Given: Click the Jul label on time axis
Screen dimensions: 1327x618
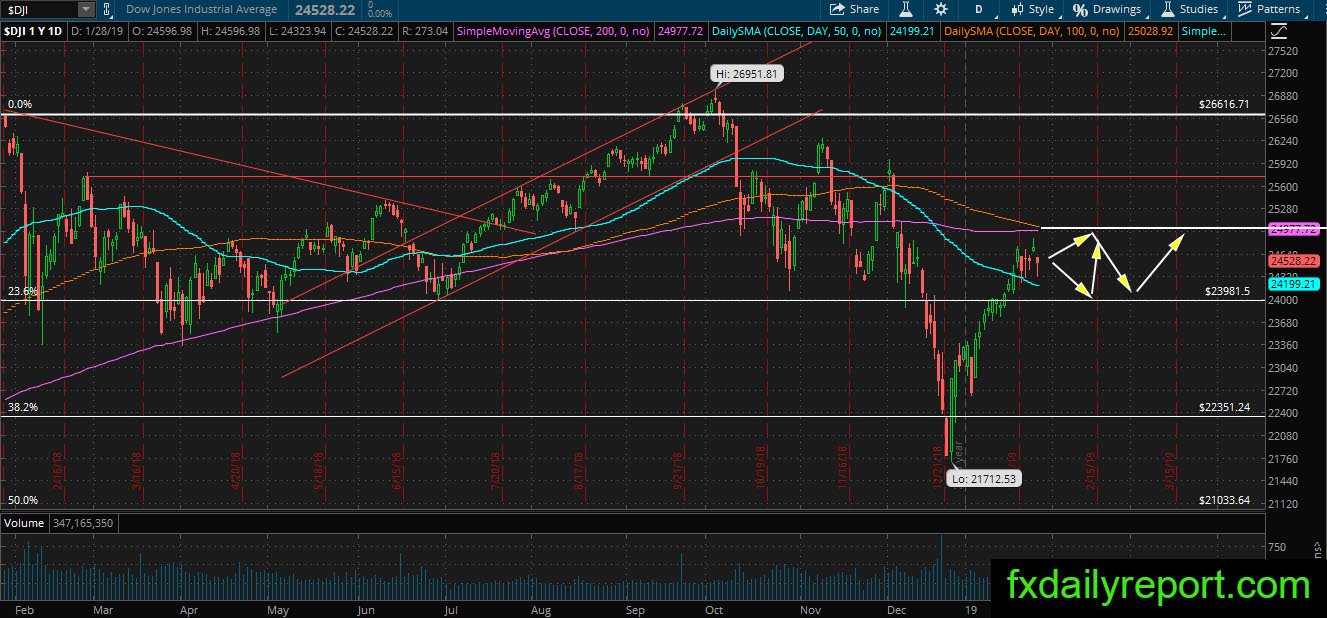Looking at the screenshot, I should coord(450,608).
